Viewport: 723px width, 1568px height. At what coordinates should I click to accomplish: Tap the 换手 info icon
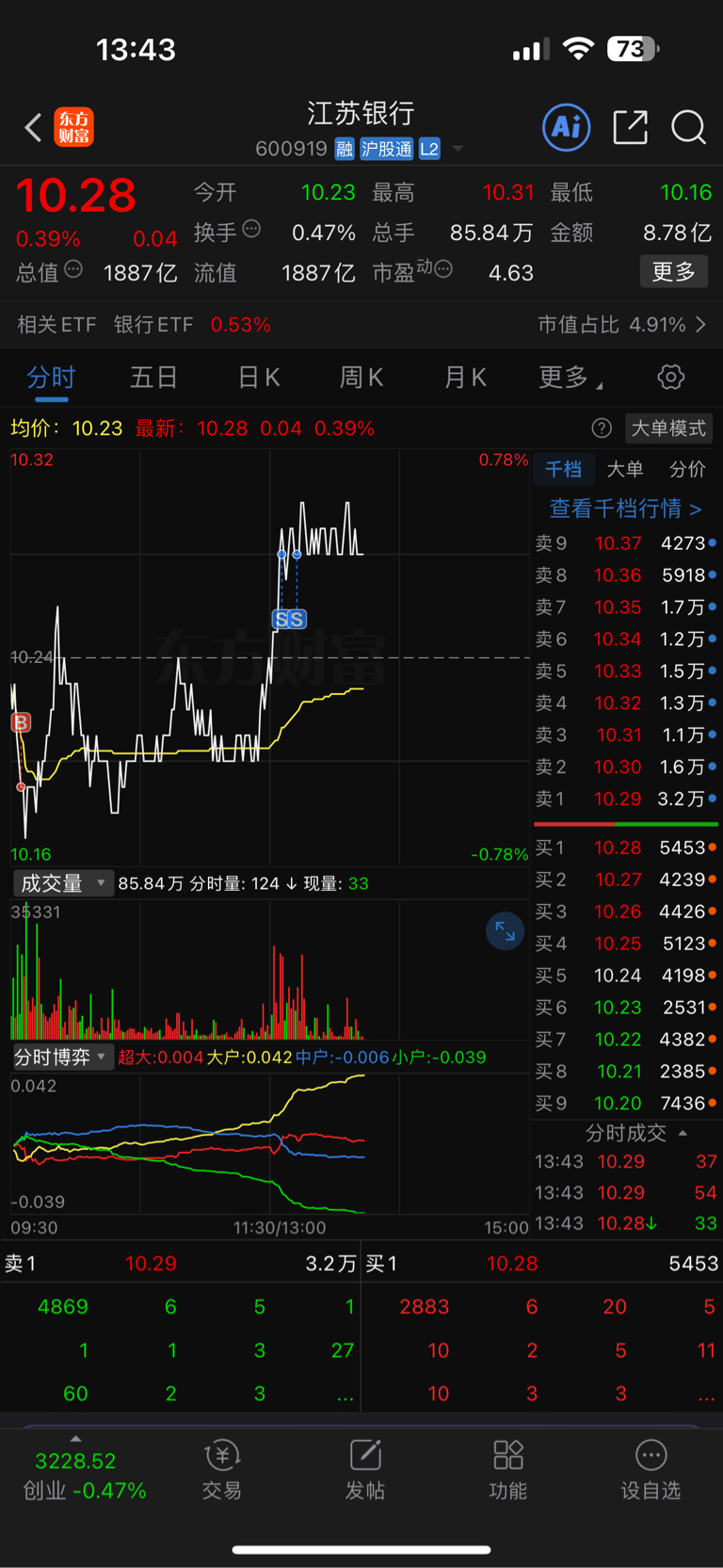coord(251,229)
